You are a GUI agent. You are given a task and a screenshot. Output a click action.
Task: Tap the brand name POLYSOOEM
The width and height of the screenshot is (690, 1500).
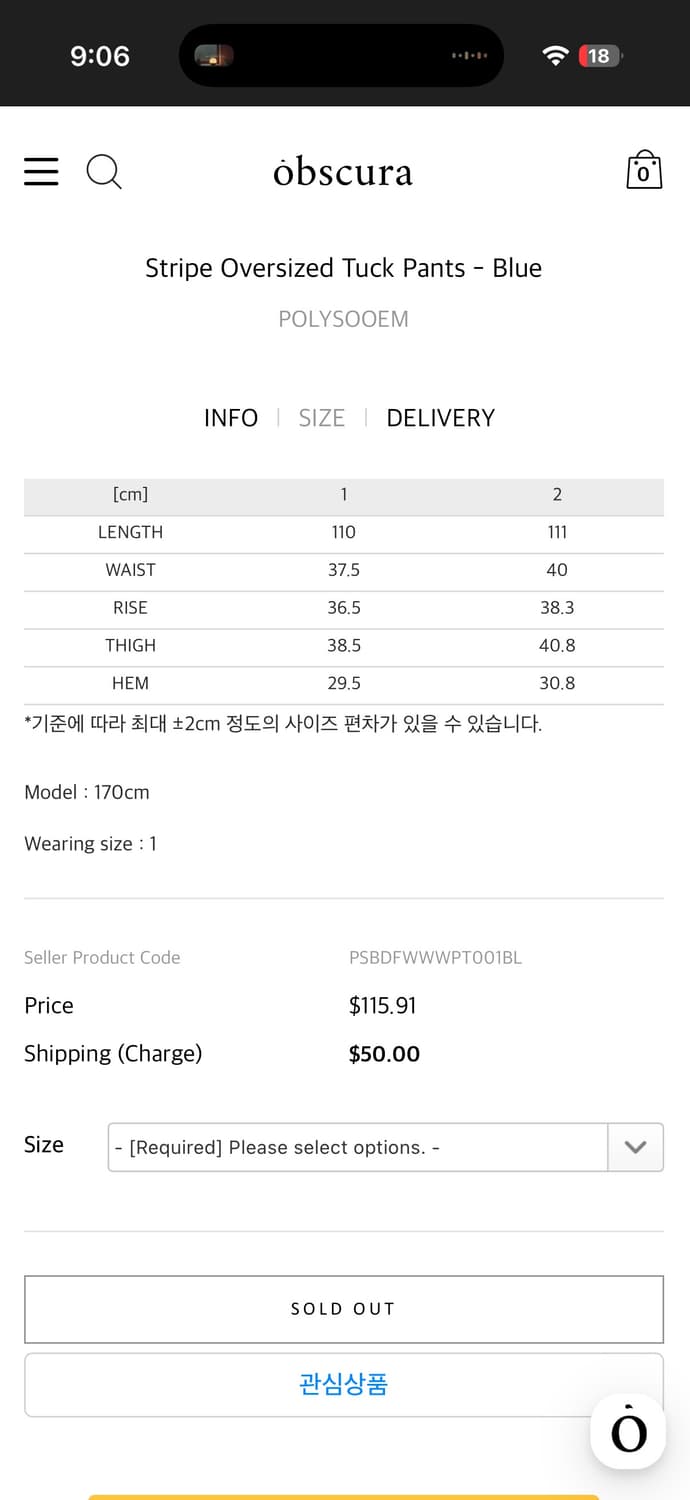343,318
